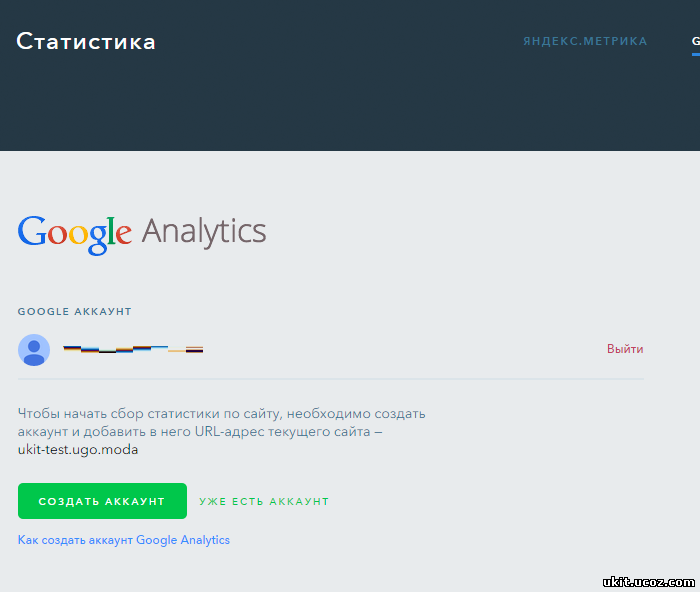Click the blurred account email text
This screenshot has height=592, width=700.
click(x=133, y=349)
